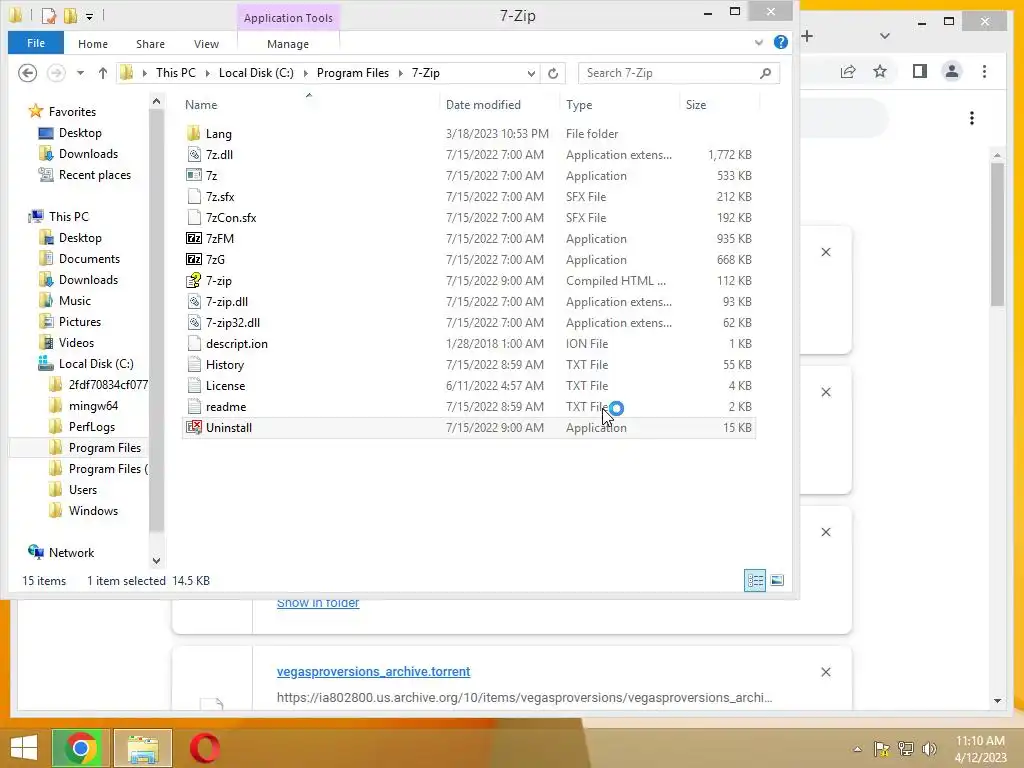
Task: Select the 7zG application icon
Action: (x=193, y=259)
